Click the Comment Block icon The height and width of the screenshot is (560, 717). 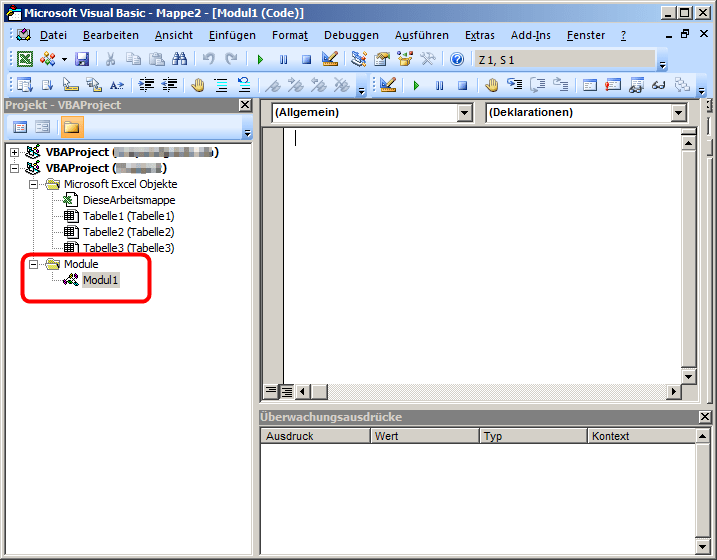(221, 85)
